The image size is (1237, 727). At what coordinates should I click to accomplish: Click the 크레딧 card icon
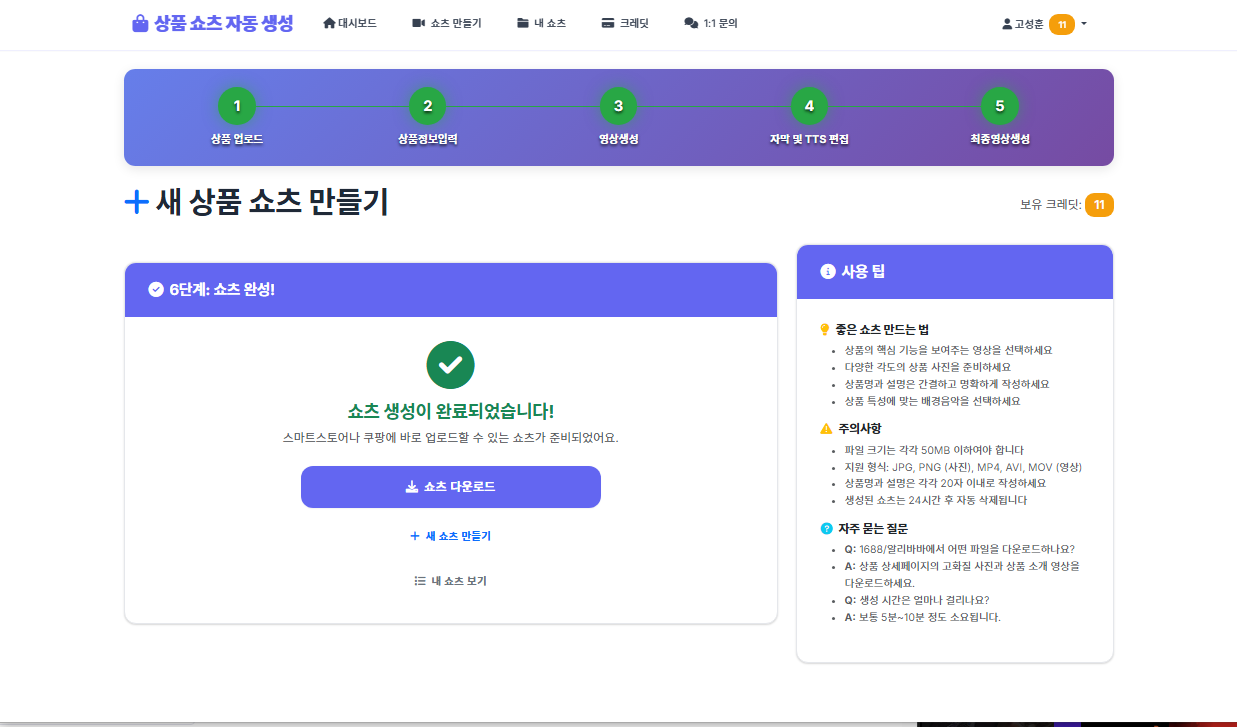[607, 23]
